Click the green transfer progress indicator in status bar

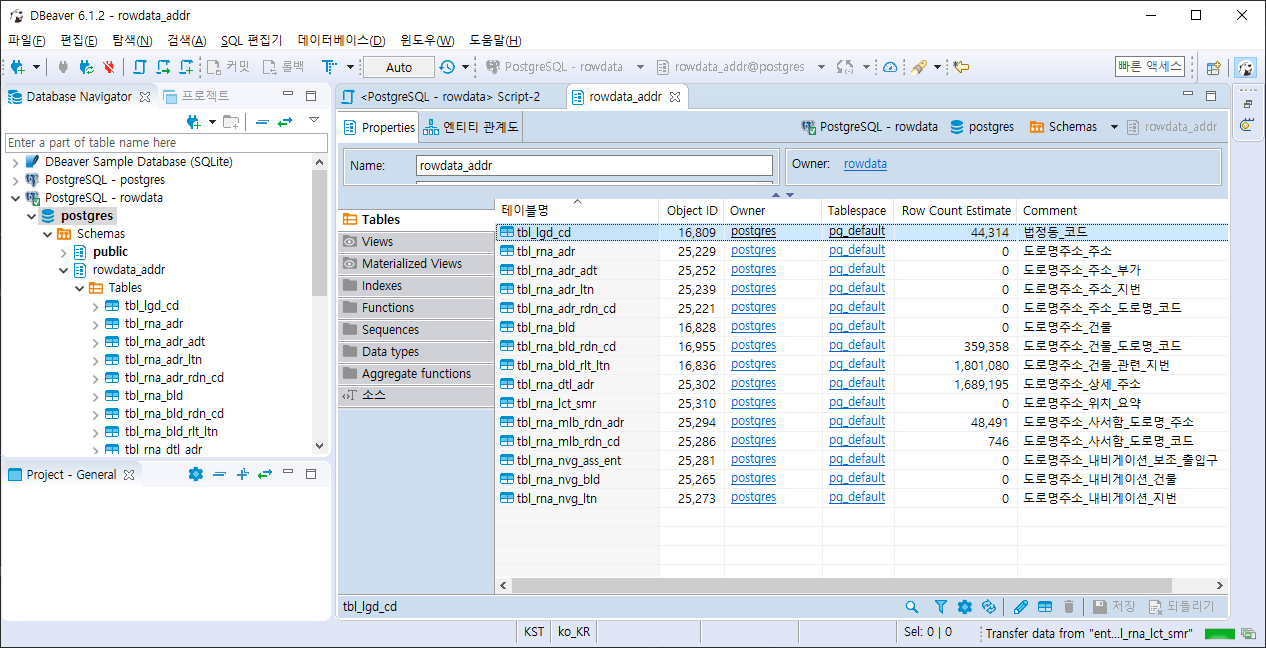point(1220,633)
